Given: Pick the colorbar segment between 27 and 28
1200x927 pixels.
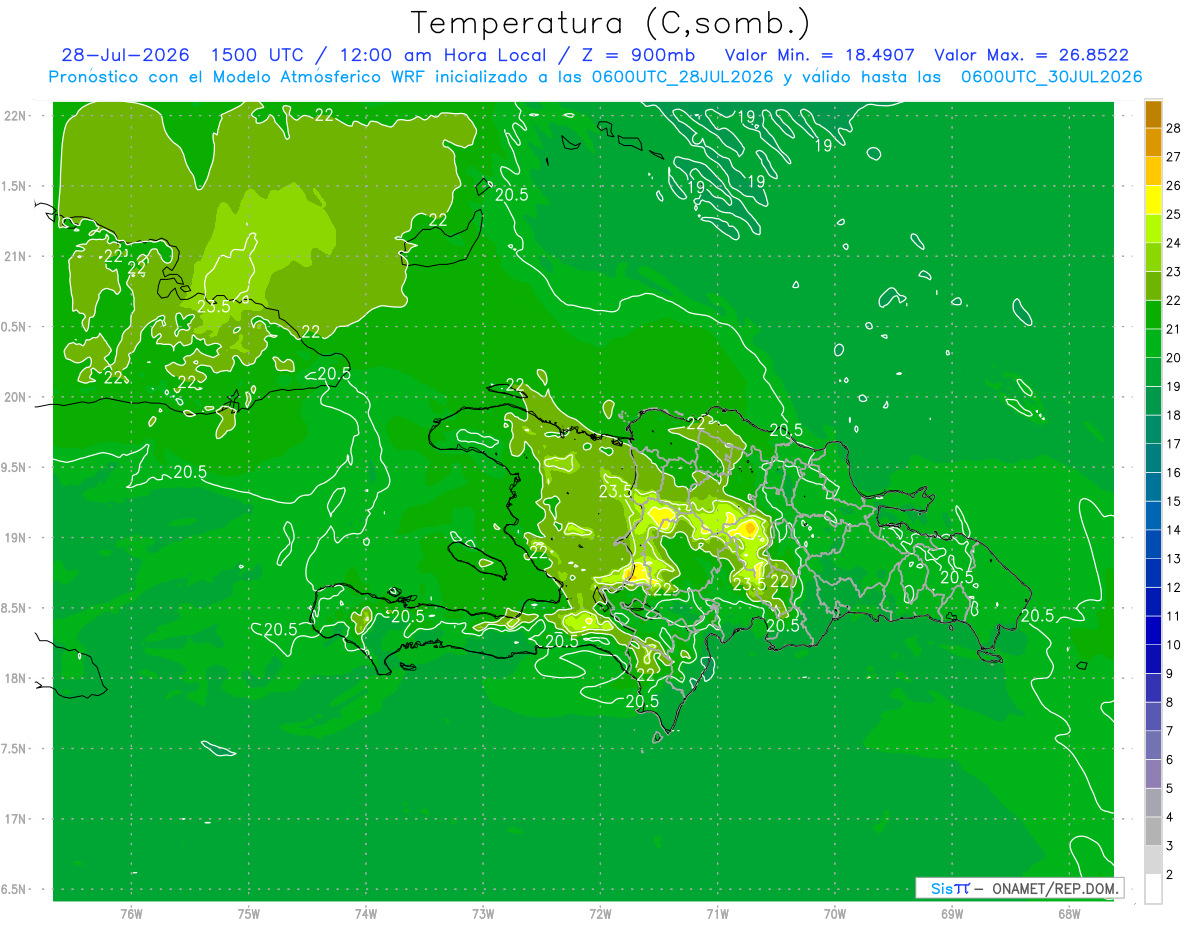Looking at the screenshot, I should pos(1153,142).
